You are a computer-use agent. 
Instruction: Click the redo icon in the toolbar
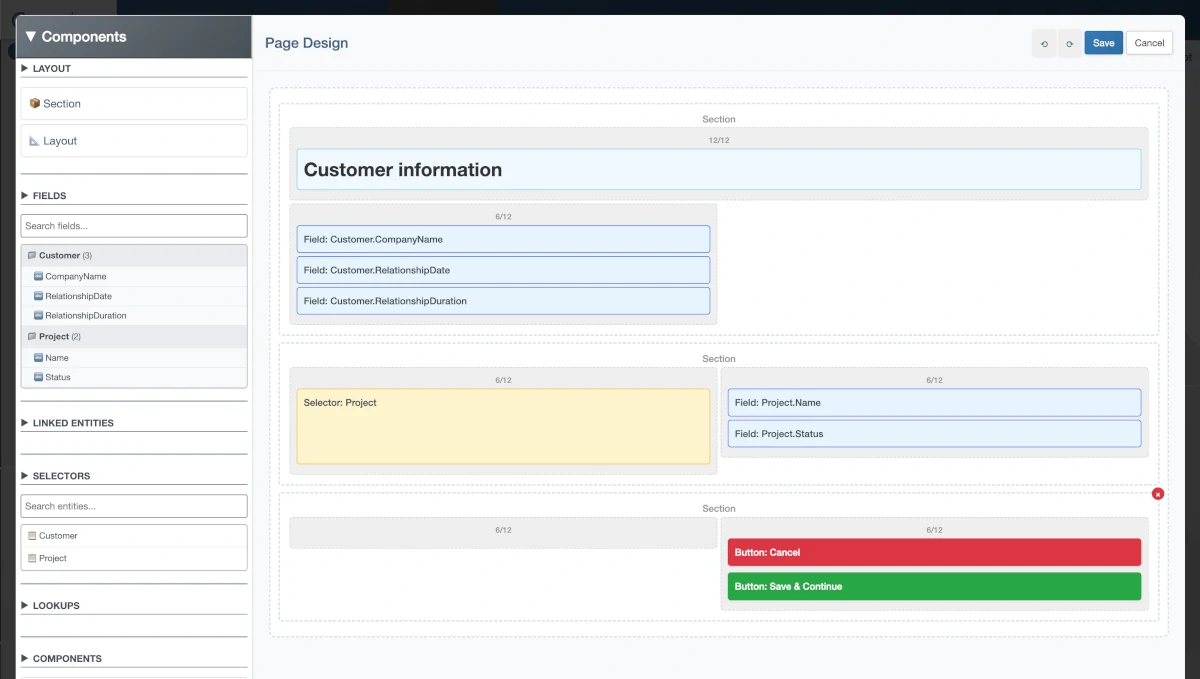(x=1070, y=43)
